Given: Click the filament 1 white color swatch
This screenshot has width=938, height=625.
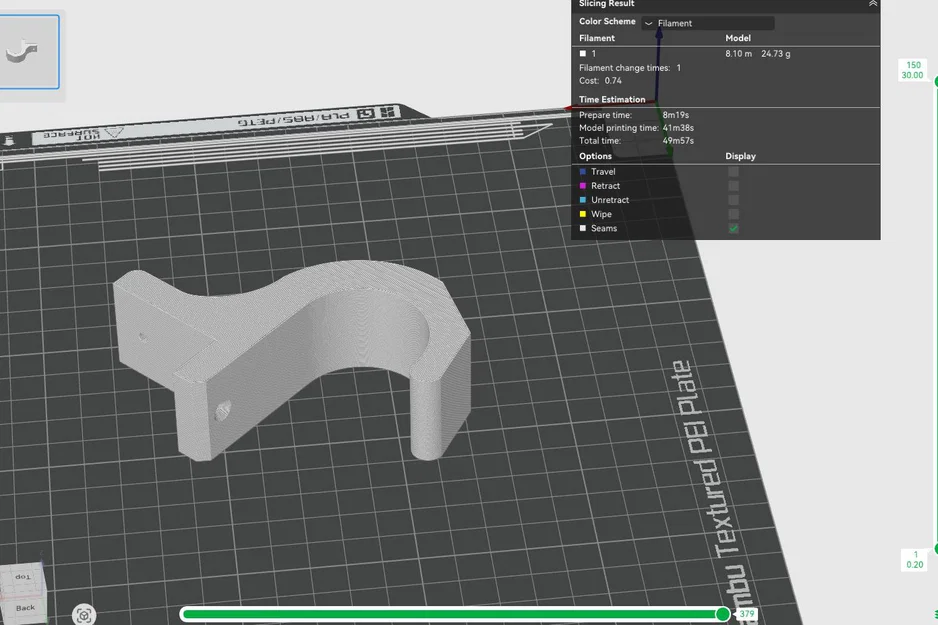Looking at the screenshot, I should 583,54.
